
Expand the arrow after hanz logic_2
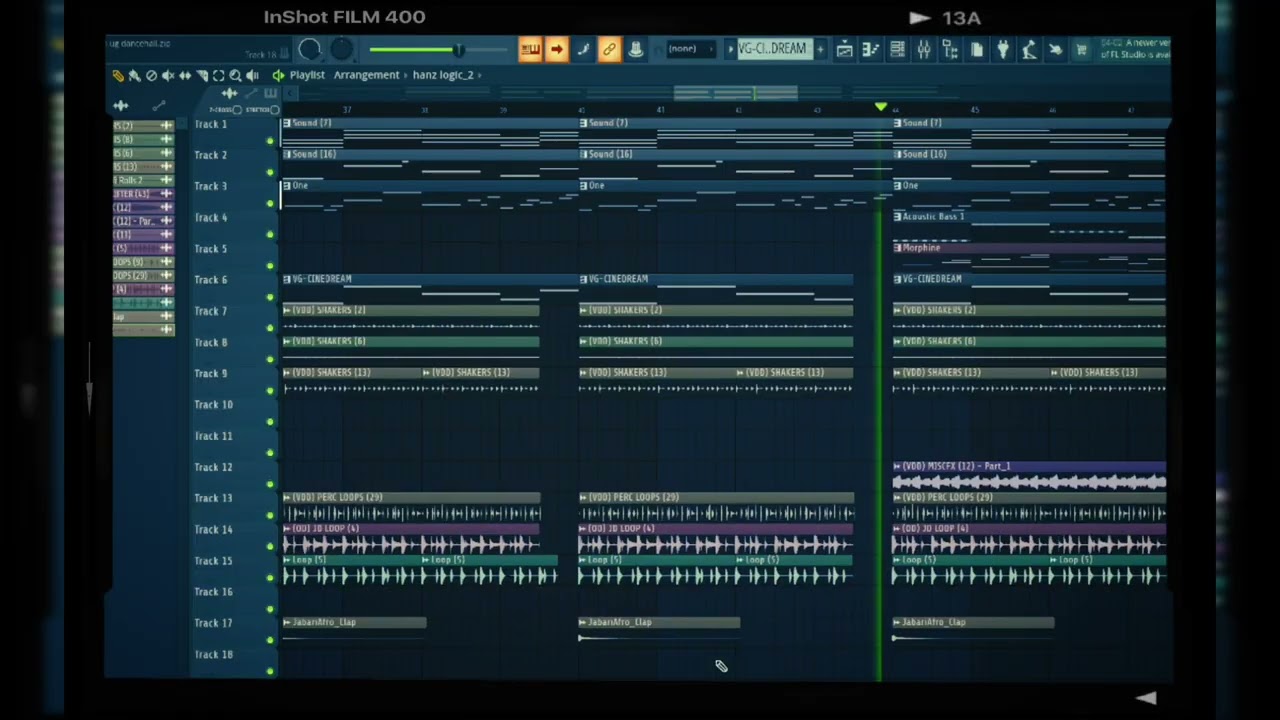[x=480, y=75]
